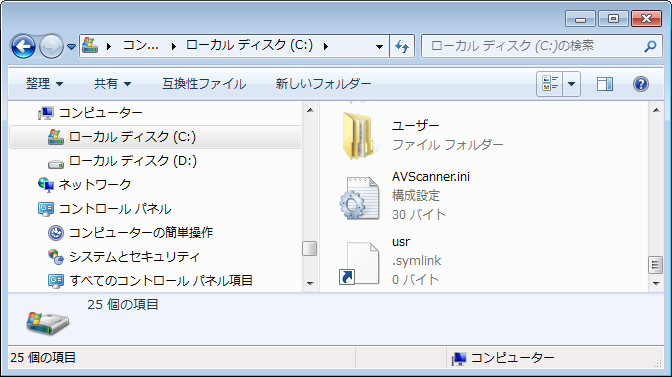Click the ユーザー folder name
672x377 pixels.
415,126
